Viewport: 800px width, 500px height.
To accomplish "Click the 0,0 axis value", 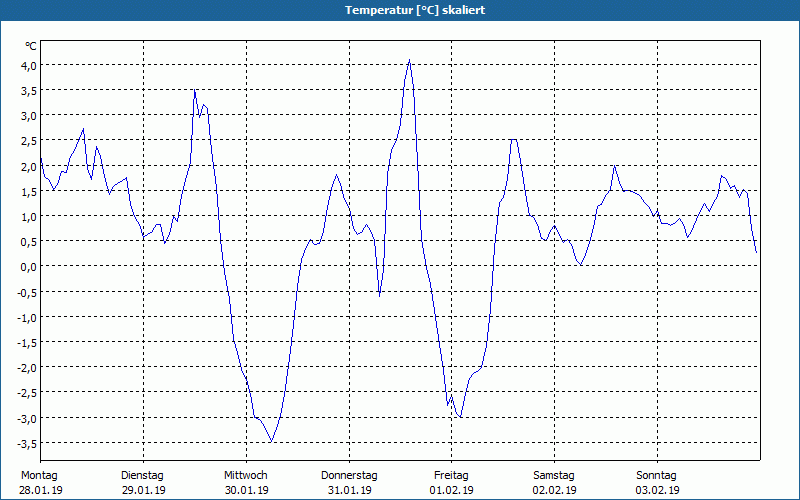I will point(29,267).
